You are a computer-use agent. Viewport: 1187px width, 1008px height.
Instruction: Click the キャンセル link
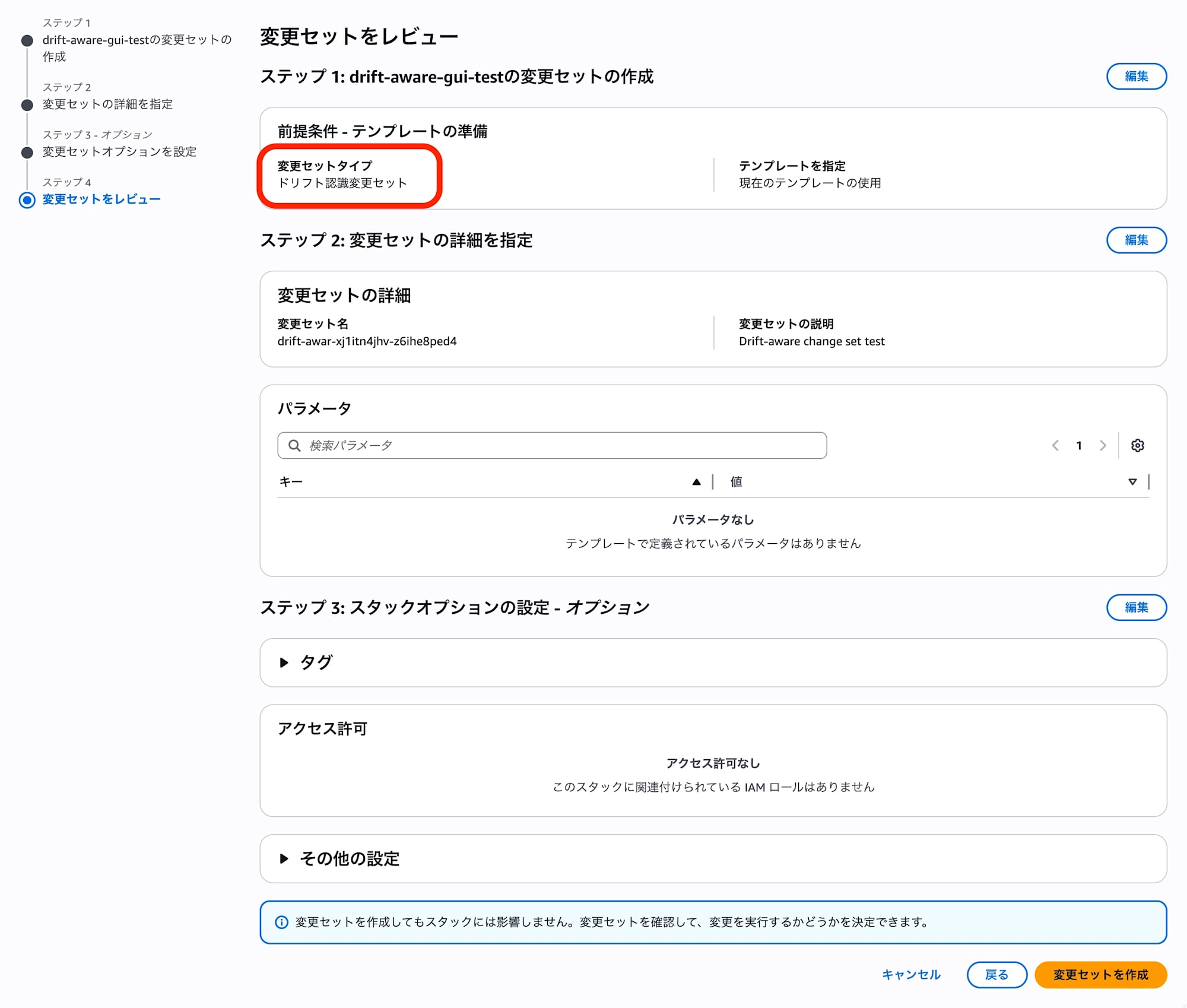(911, 975)
